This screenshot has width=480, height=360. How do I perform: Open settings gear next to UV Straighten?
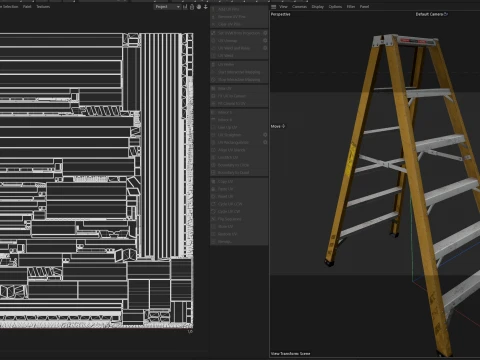click(x=265, y=135)
